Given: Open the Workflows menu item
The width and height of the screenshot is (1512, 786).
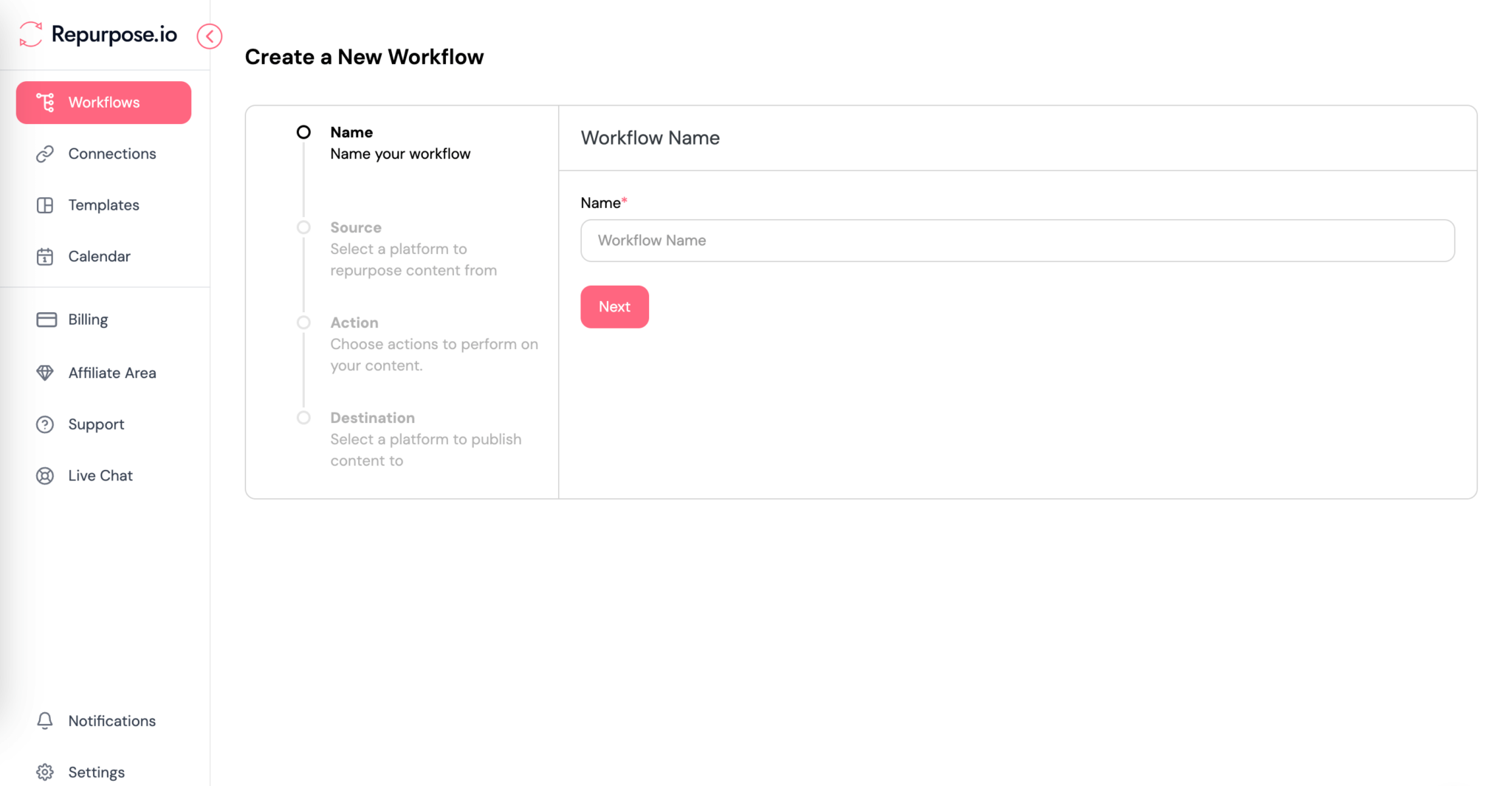Looking at the screenshot, I should [x=103, y=102].
